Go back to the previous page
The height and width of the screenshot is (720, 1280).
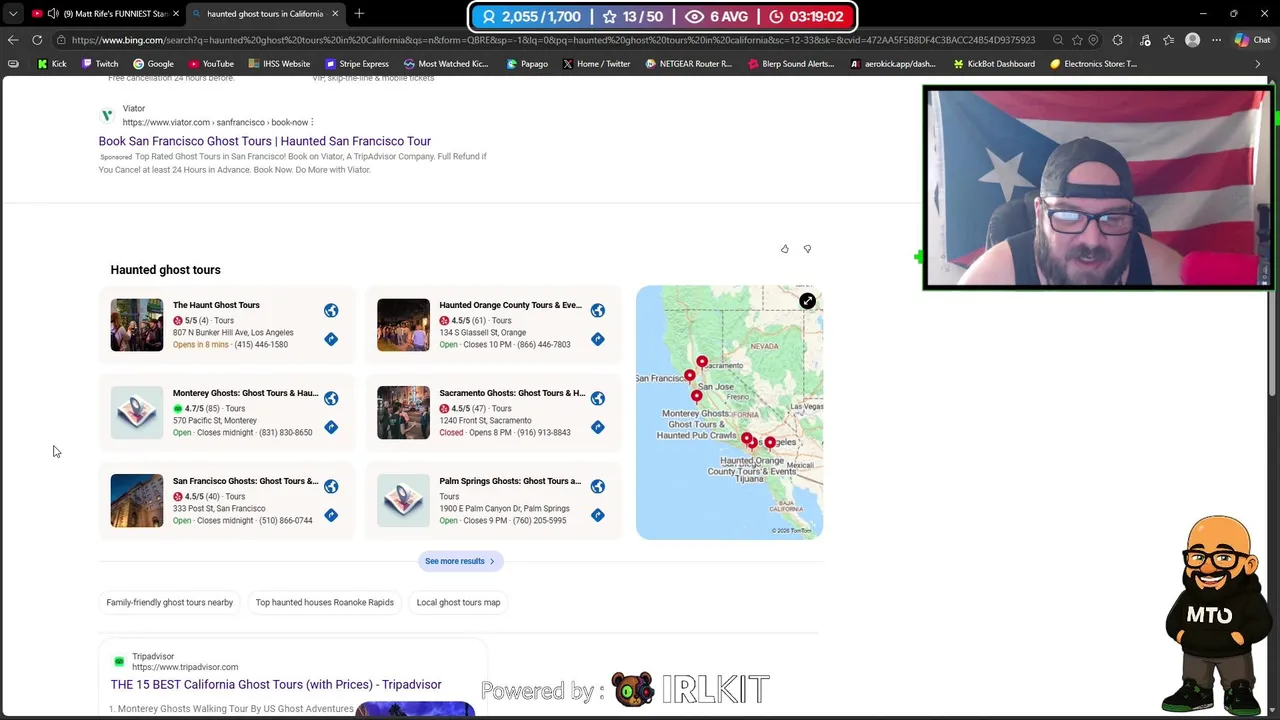click(x=13, y=40)
